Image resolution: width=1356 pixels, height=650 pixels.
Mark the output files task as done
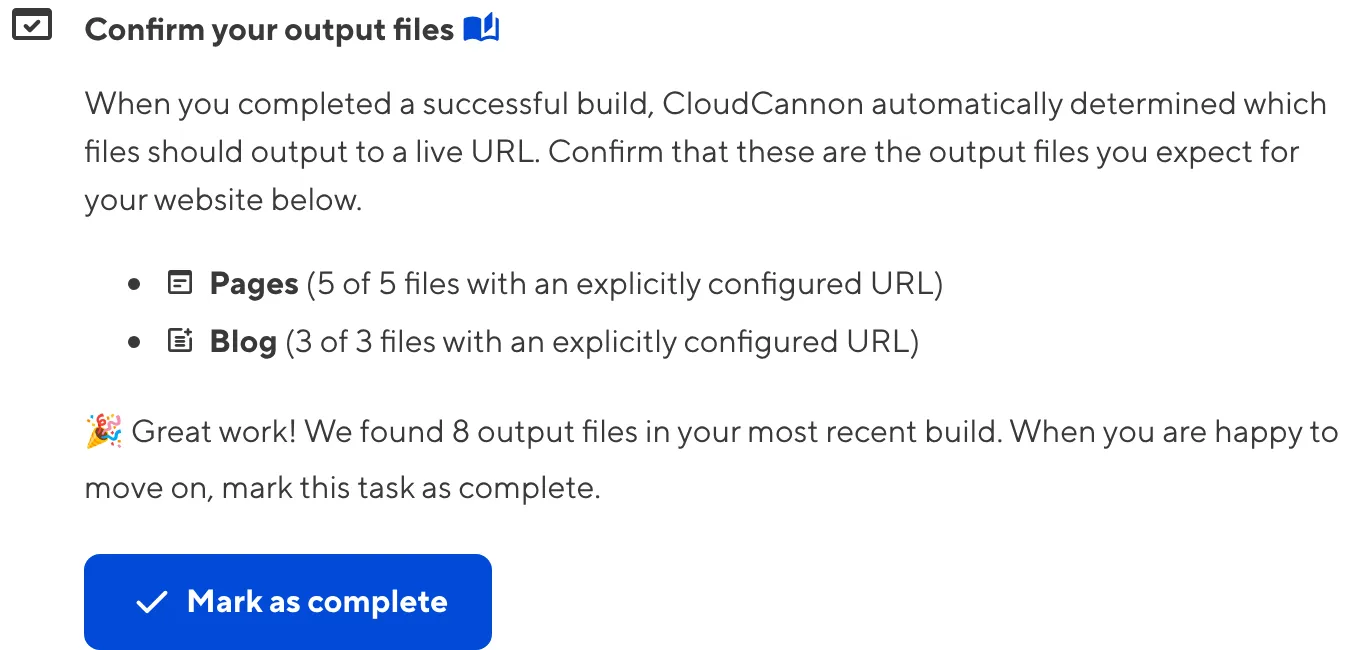(287, 601)
